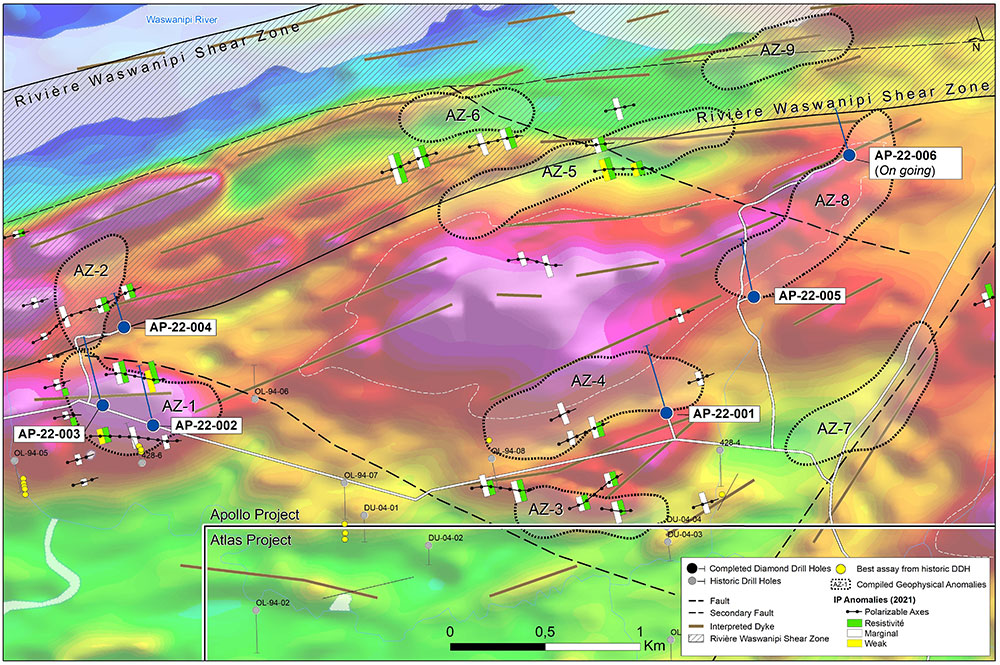
Task: Click the white Marginal legend swatch
Action: [x=855, y=633]
